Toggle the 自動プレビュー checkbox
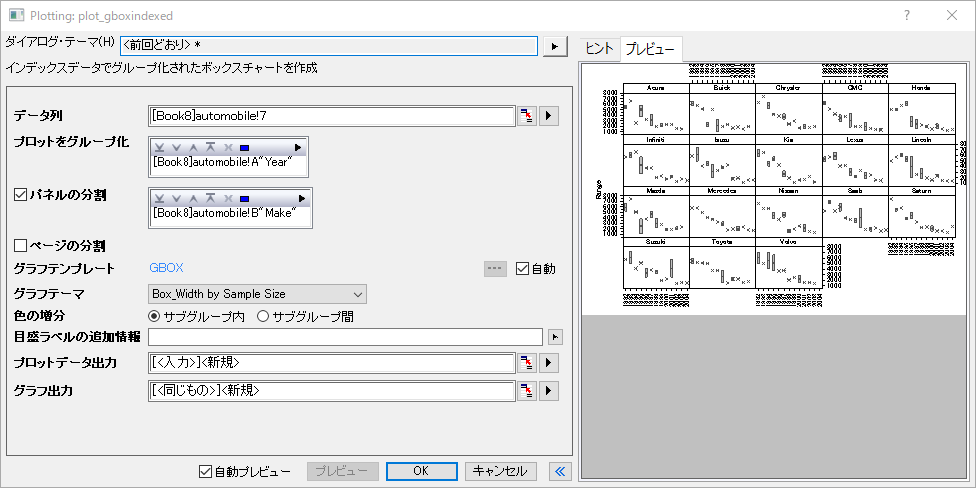The image size is (976, 488). pos(205,471)
